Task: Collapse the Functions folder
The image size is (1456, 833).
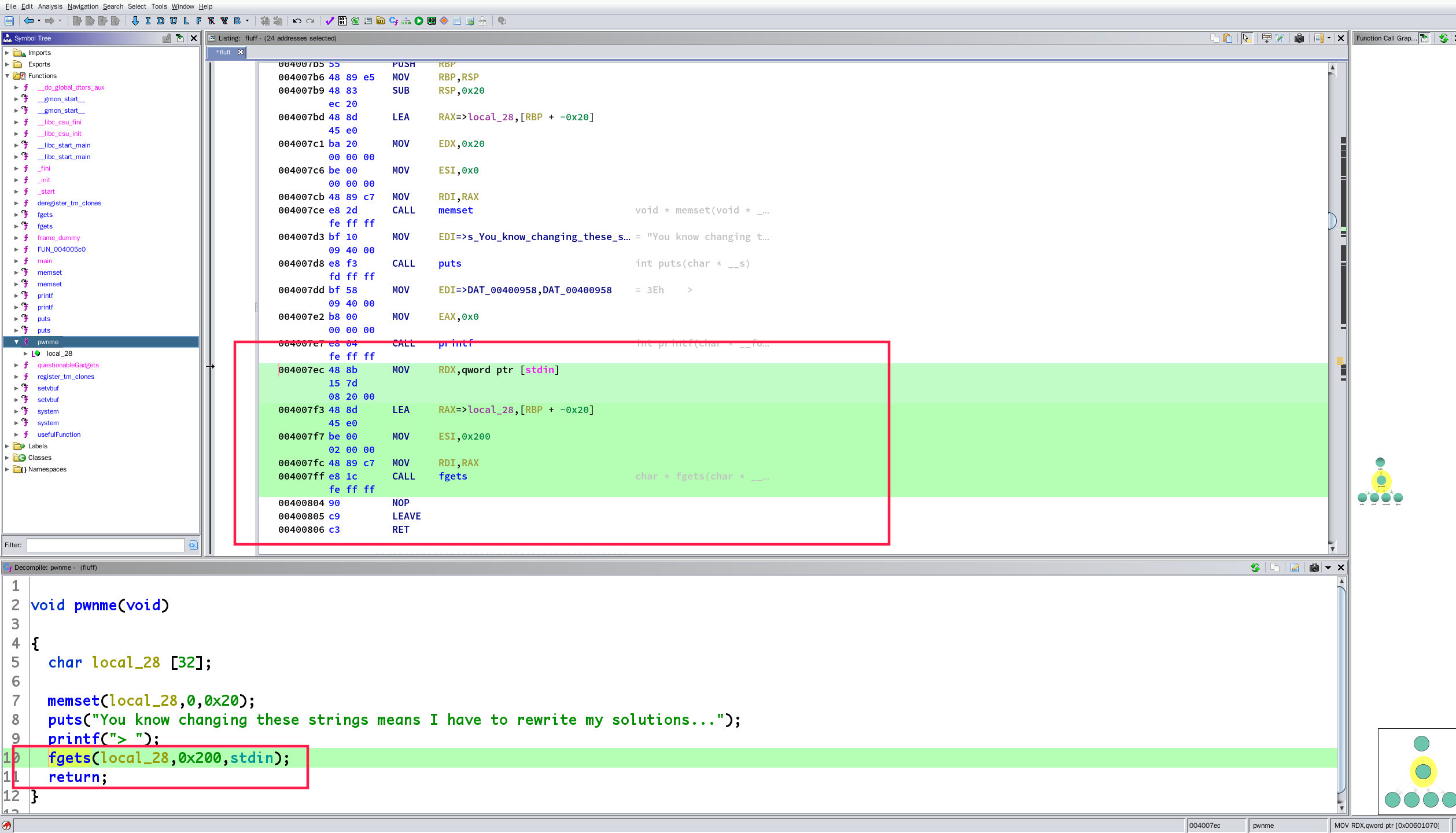Action: [x=7, y=76]
